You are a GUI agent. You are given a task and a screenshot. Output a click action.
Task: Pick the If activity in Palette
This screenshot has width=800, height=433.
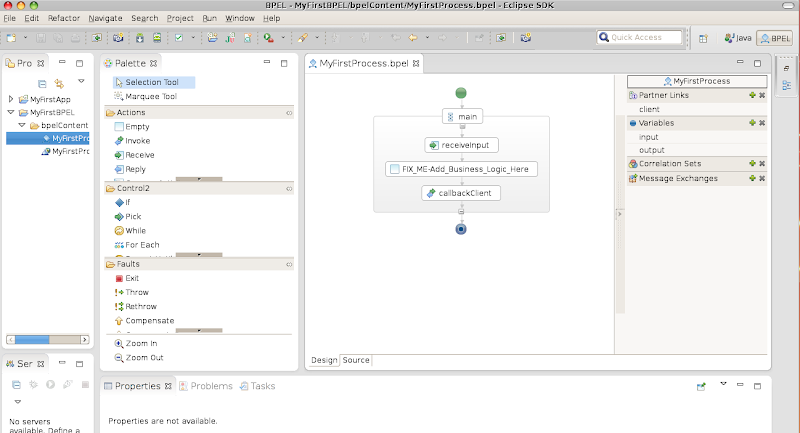point(122,202)
